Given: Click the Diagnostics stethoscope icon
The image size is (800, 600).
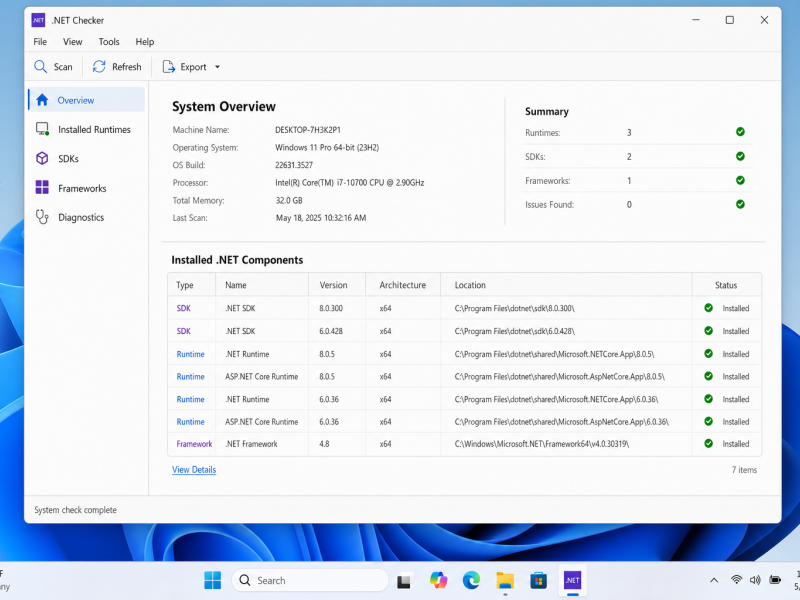Looking at the screenshot, I should click(x=42, y=217).
